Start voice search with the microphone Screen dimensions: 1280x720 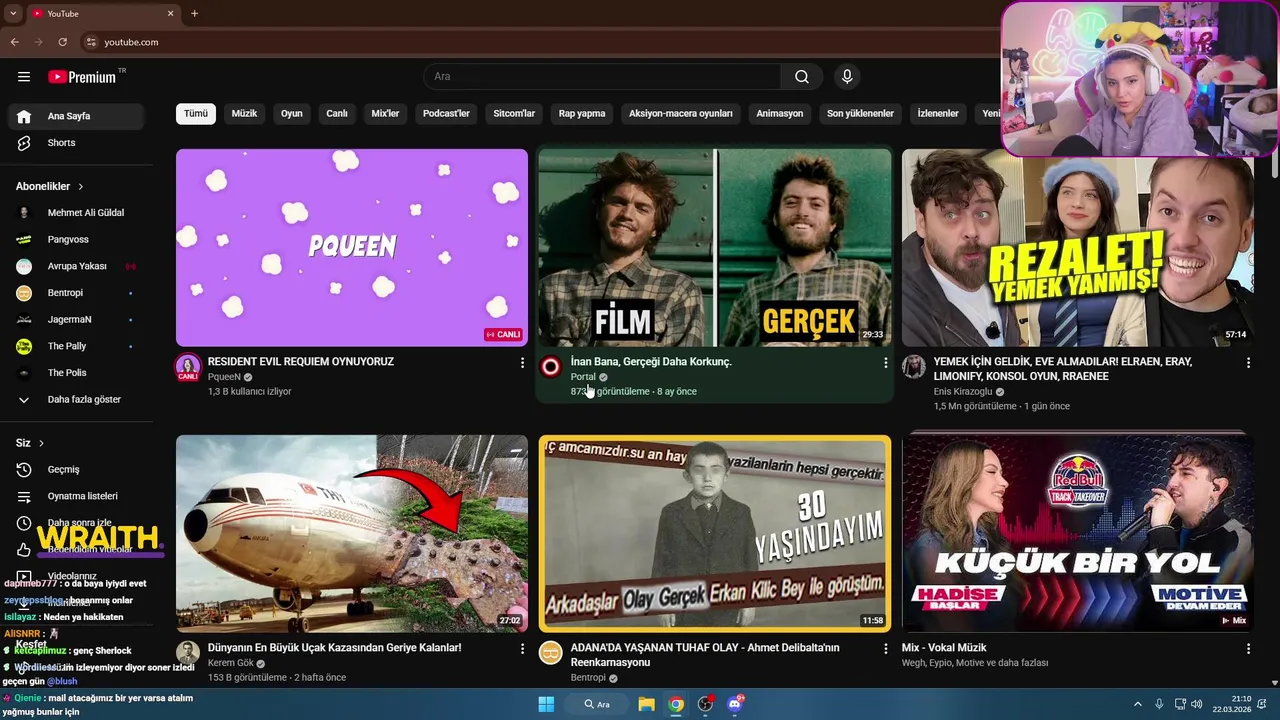tap(847, 77)
